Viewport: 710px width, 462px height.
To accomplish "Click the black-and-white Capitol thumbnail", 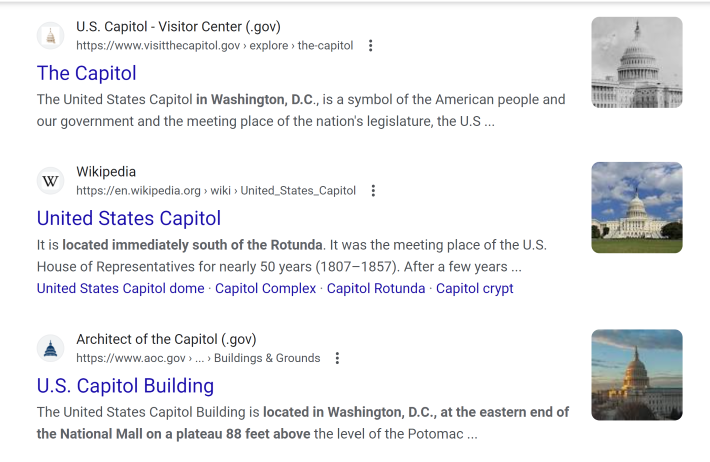I will (x=637, y=63).
